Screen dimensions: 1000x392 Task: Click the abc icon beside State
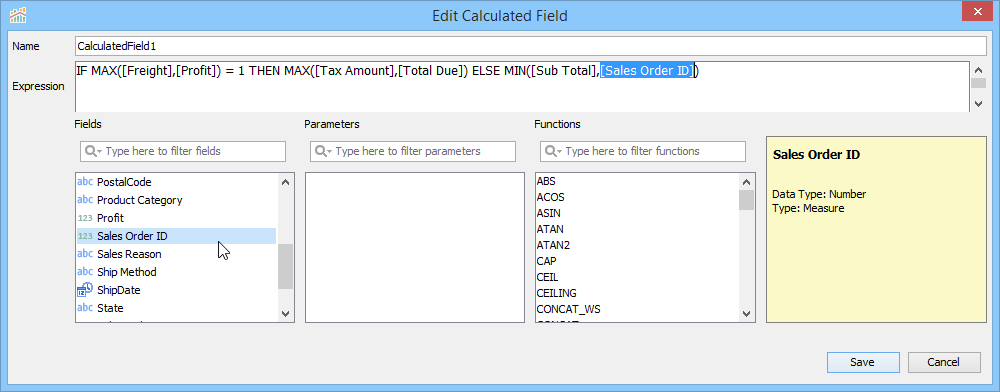point(85,308)
